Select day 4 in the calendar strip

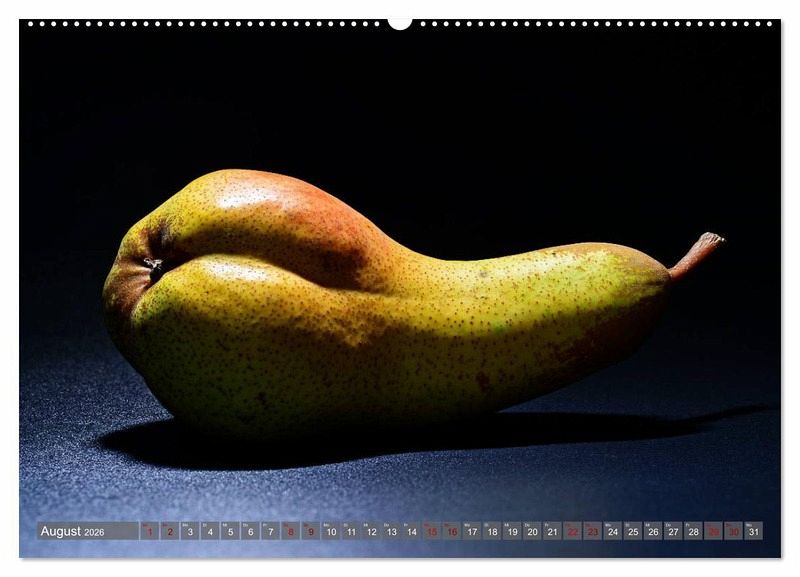click(210, 531)
